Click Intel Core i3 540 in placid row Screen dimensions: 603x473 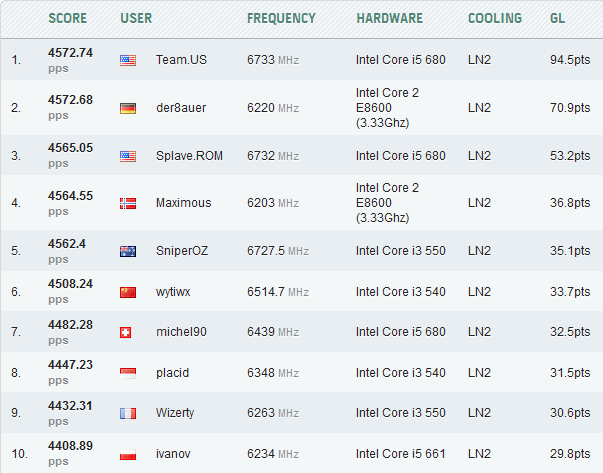pos(400,373)
